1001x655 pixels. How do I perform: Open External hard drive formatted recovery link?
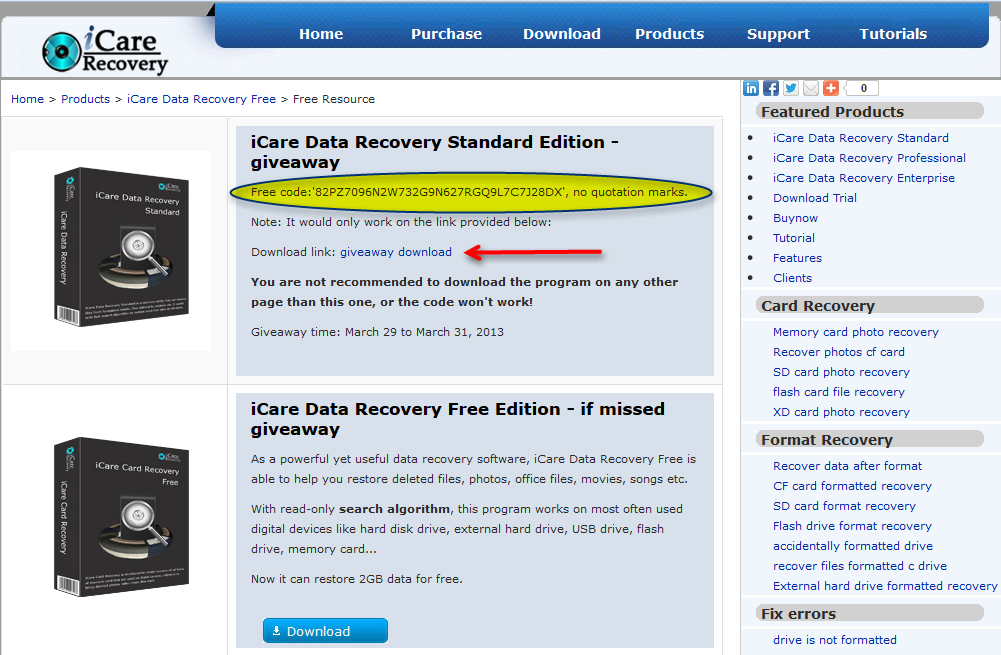click(885, 586)
